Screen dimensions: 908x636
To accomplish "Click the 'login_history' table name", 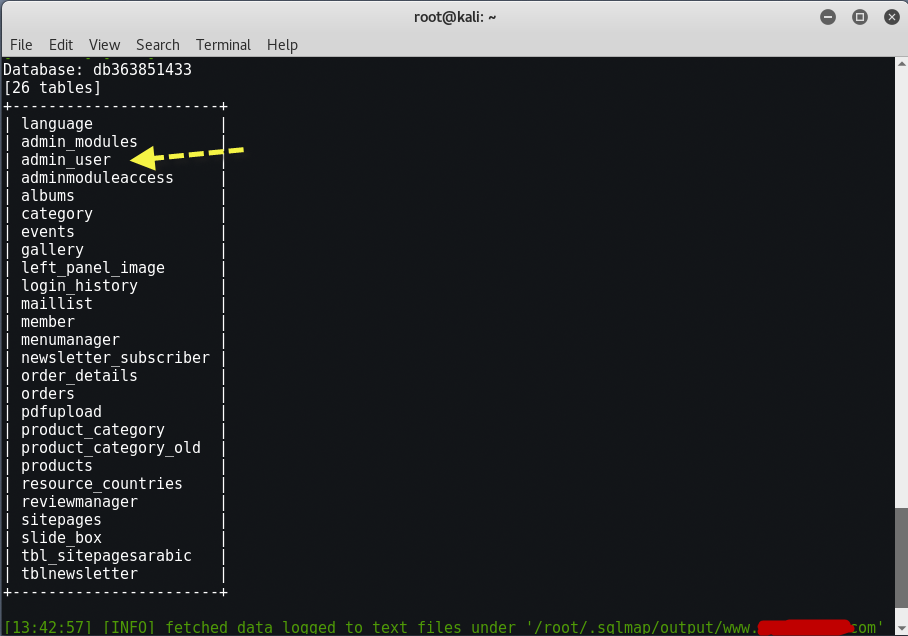I will [x=79, y=286].
